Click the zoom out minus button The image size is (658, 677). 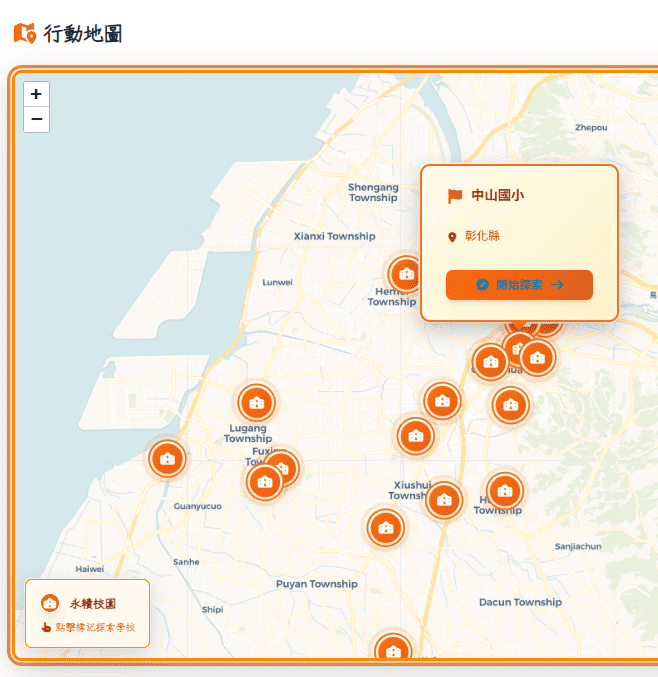pos(36,120)
